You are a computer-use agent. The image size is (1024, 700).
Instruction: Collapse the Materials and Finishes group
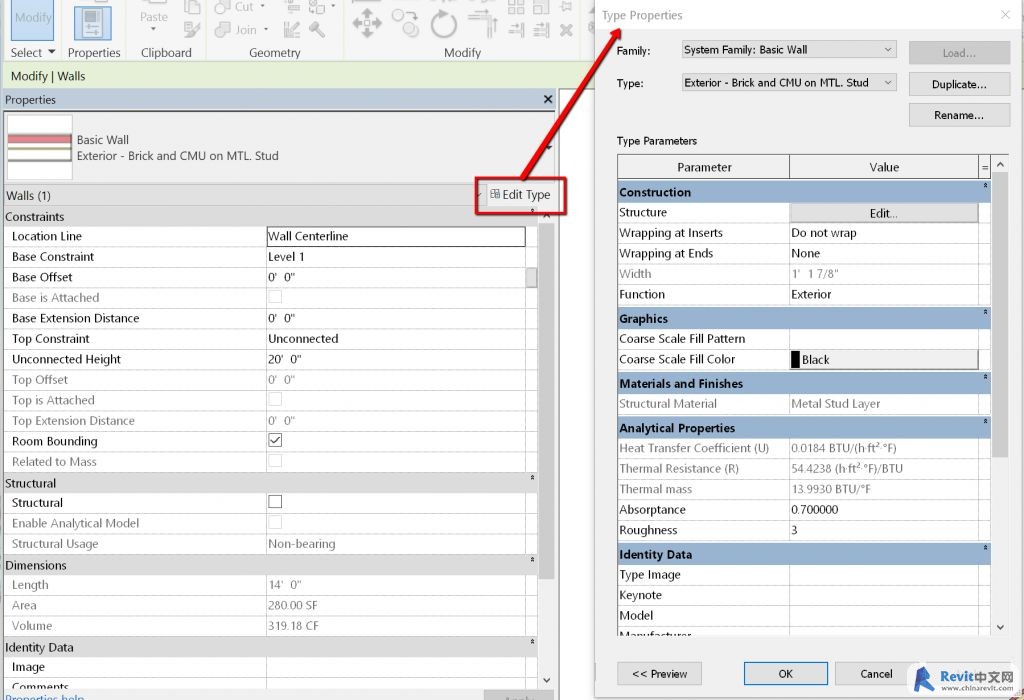[985, 377]
